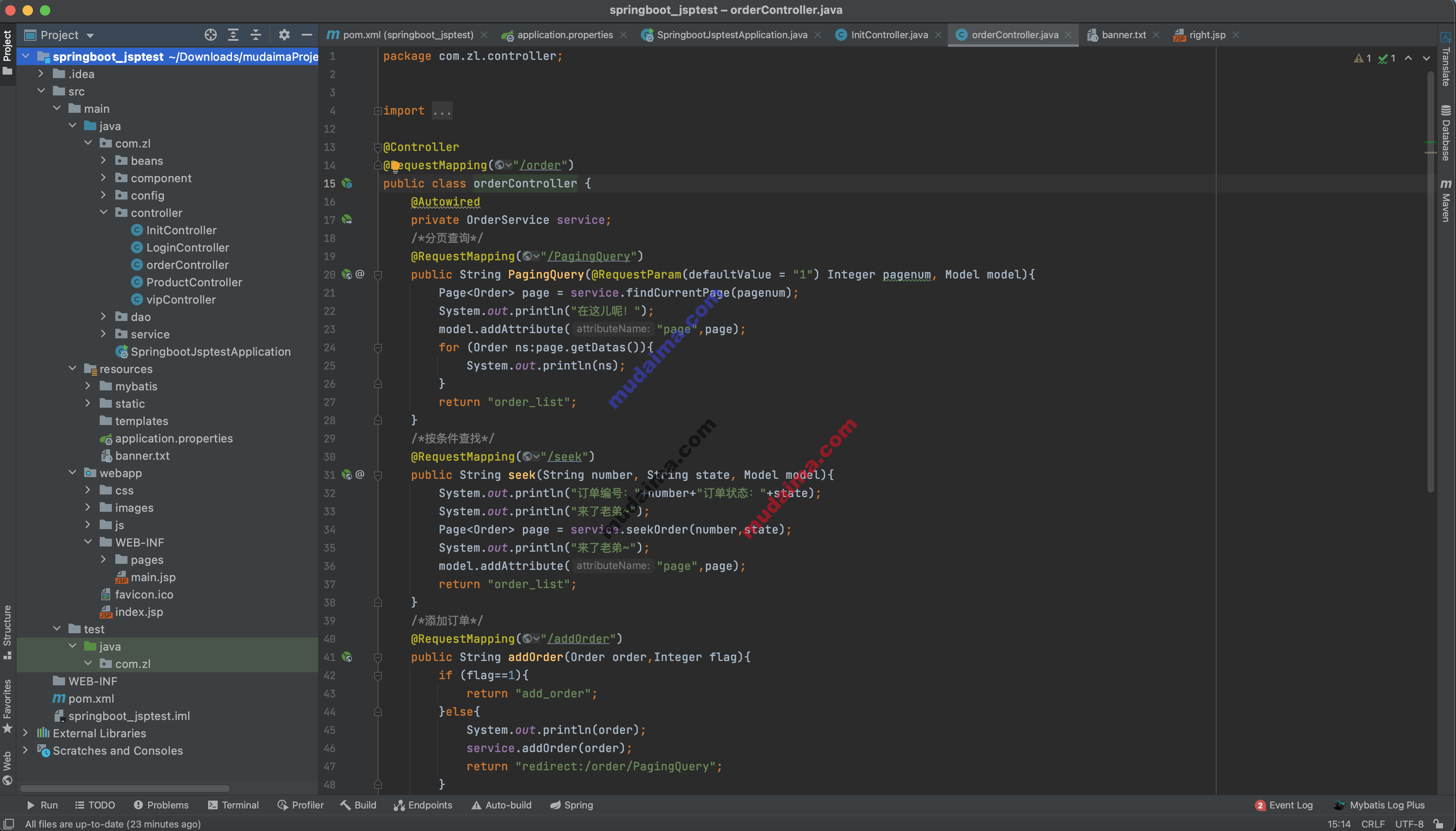Viewport: 1456px width, 831px height.
Task: Select the orderController.java tab
Action: [1009, 34]
